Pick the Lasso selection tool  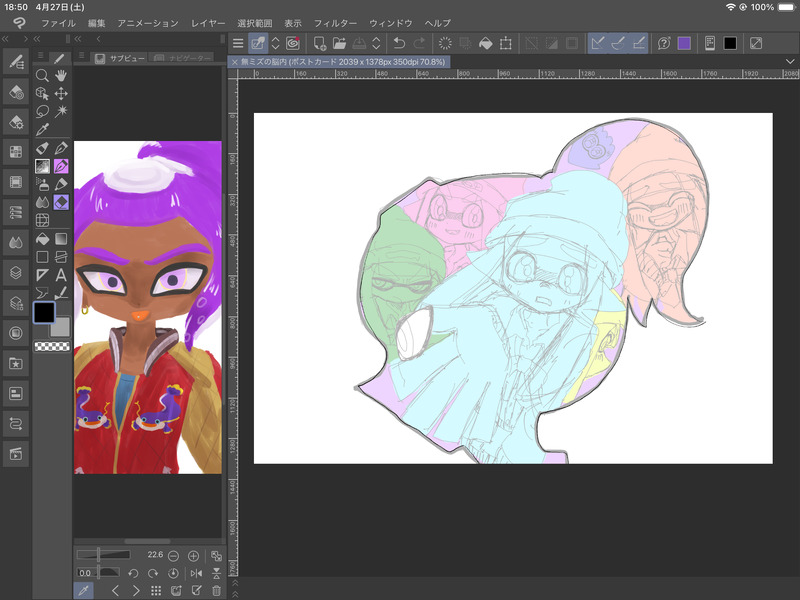pyautogui.click(x=42, y=111)
